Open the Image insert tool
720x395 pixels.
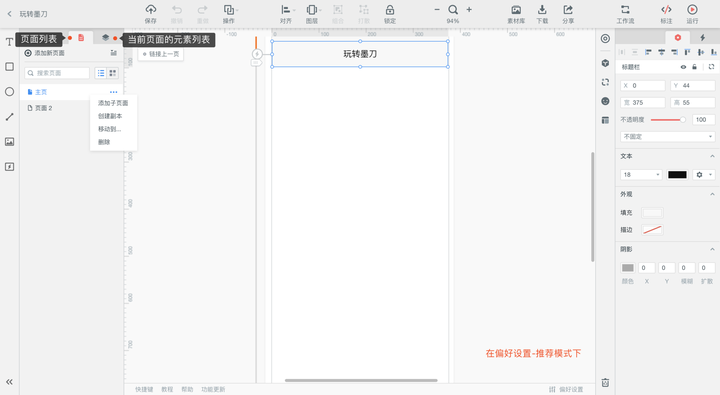click(9, 141)
